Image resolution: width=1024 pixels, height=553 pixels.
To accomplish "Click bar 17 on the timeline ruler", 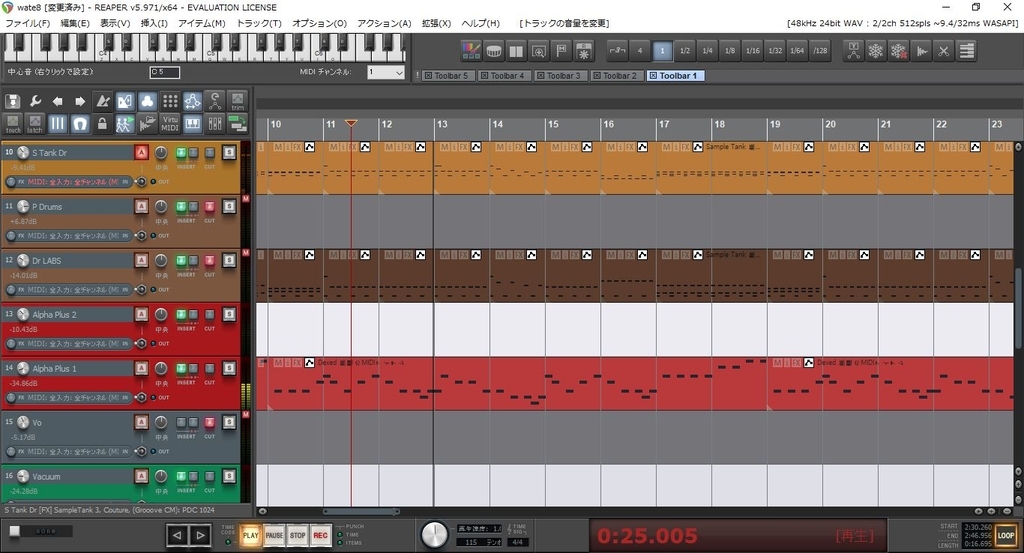I will pos(664,124).
